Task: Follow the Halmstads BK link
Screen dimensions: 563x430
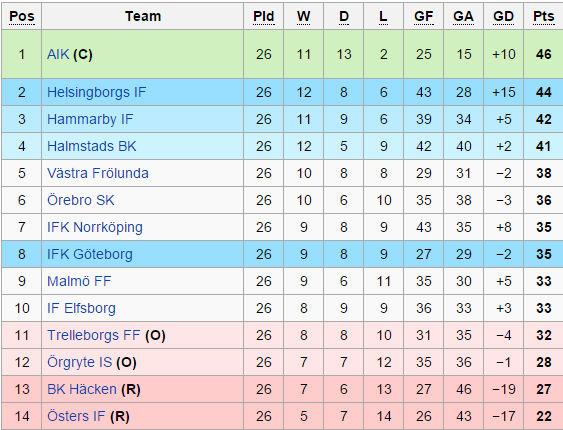Action: pos(92,146)
